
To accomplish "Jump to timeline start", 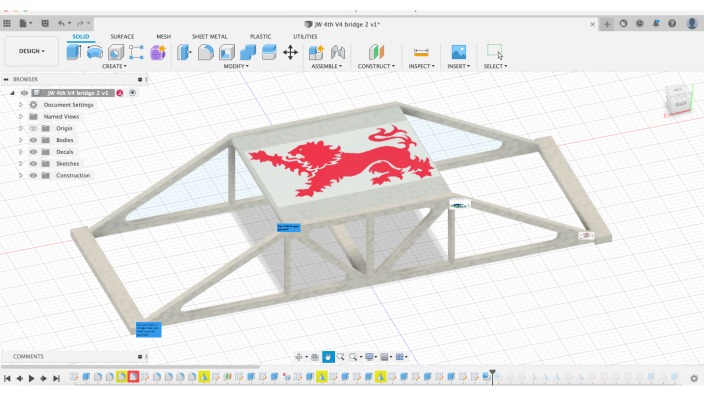I will click(7, 378).
